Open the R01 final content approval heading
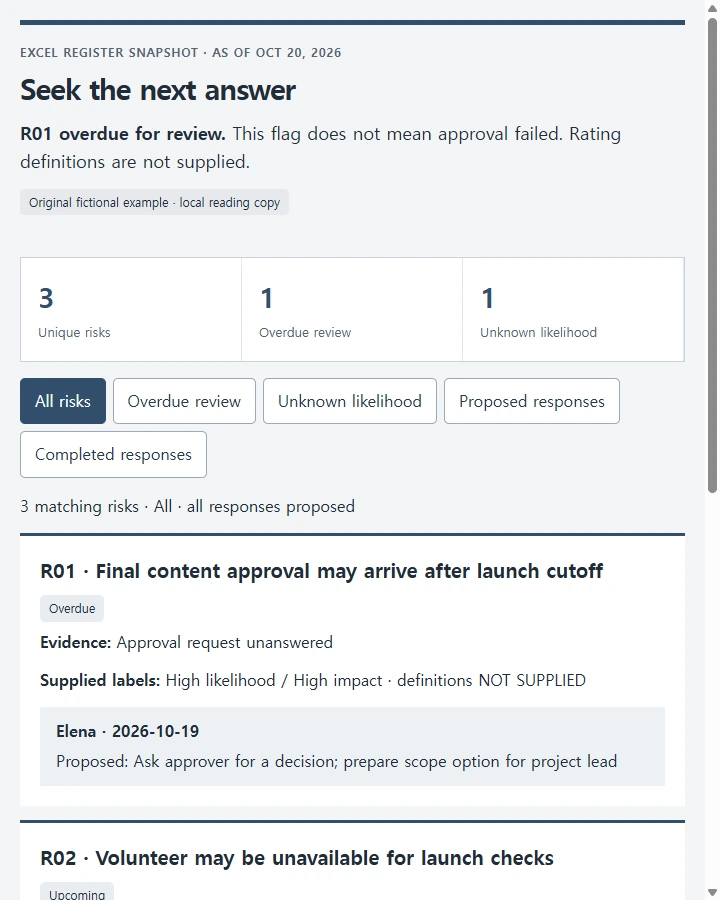Image resolution: width=720 pixels, height=900 pixels. [322, 571]
